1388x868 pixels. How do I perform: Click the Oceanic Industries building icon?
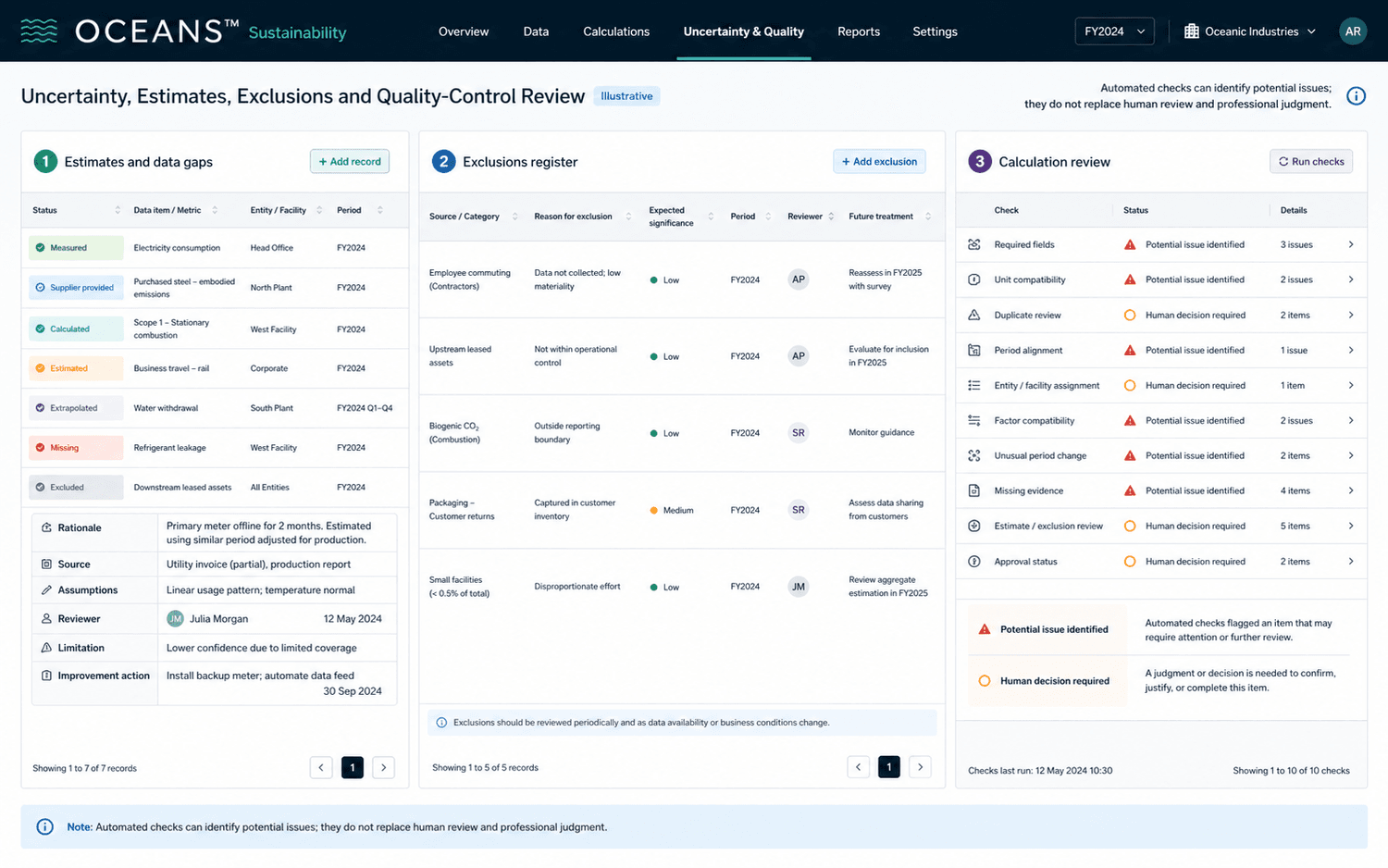1191,31
